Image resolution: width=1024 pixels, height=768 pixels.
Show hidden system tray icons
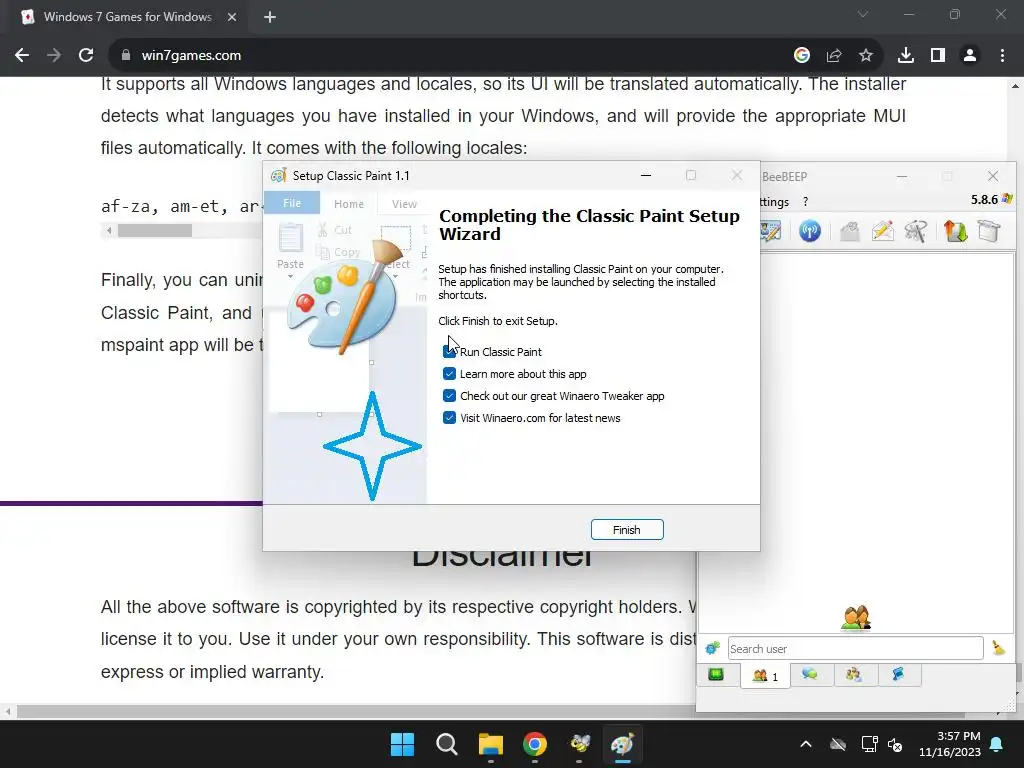pyautogui.click(x=806, y=744)
